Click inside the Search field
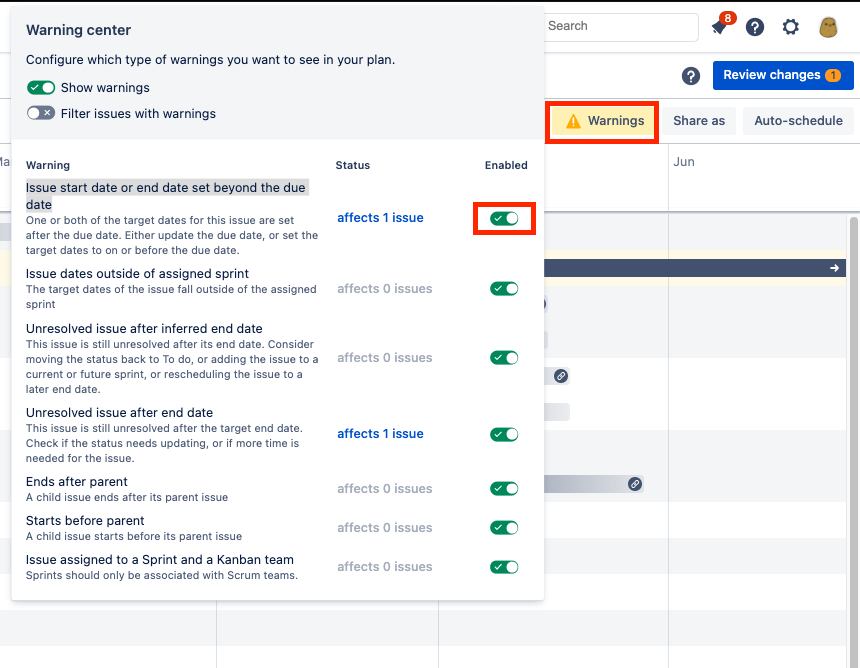This screenshot has width=860, height=668. tap(621, 26)
